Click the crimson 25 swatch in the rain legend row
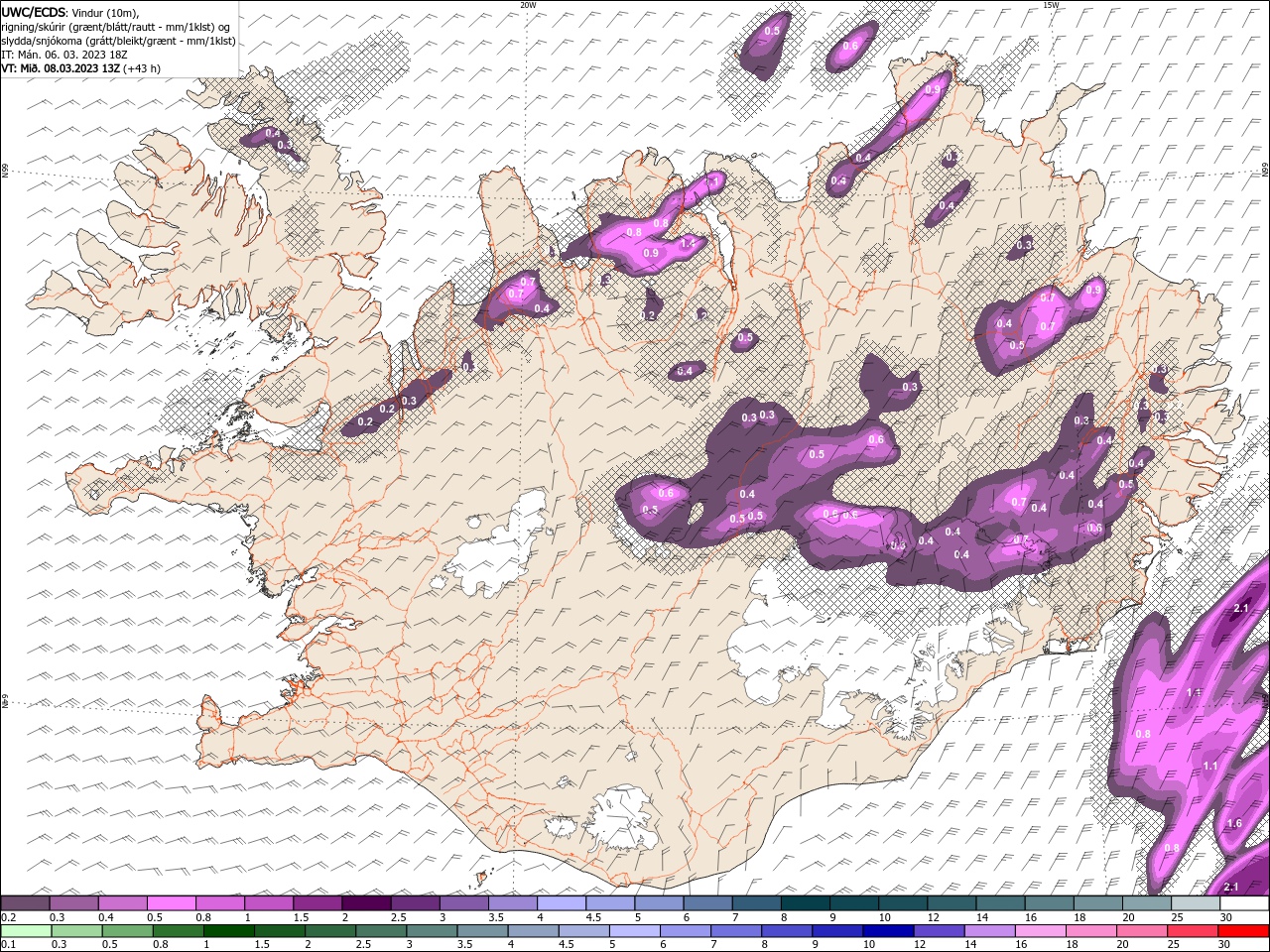Viewport: 1270px width, 952px height. (1193, 931)
